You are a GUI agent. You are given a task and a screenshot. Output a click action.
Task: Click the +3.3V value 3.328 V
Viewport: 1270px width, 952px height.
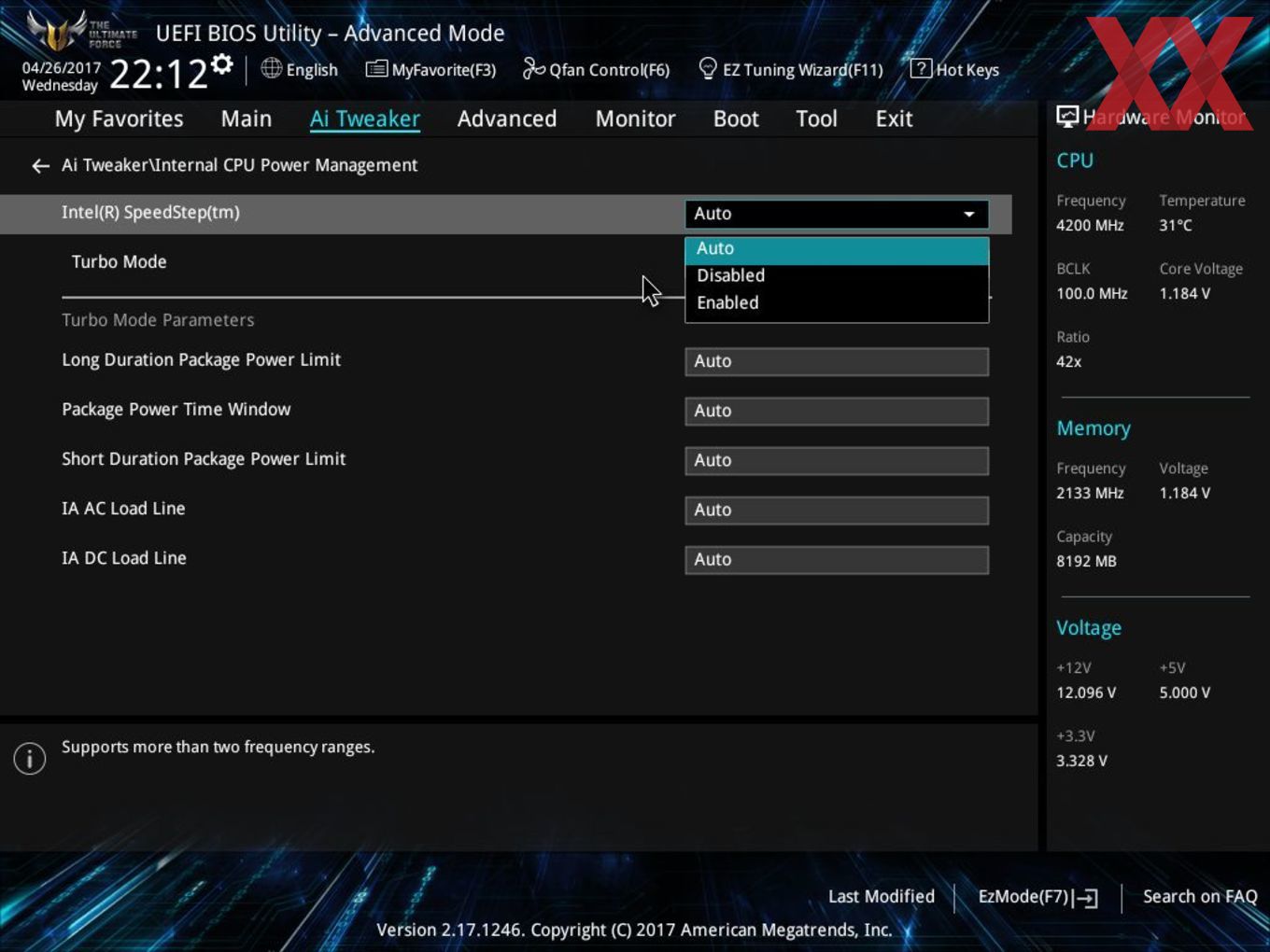click(1081, 762)
